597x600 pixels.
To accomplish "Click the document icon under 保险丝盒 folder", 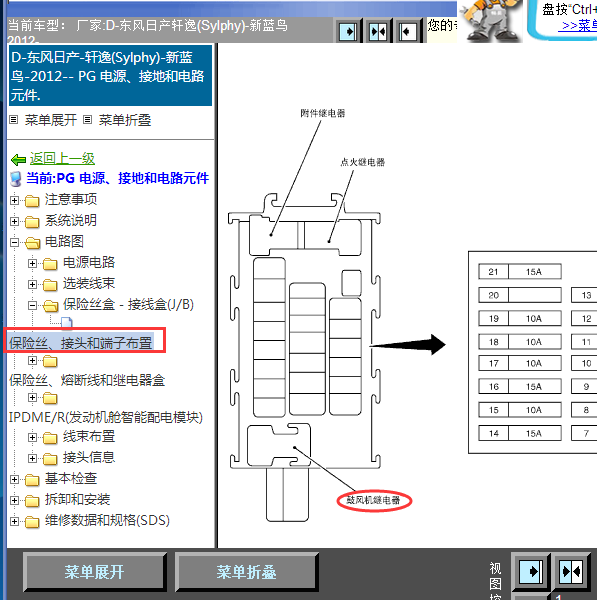I will 67,323.
